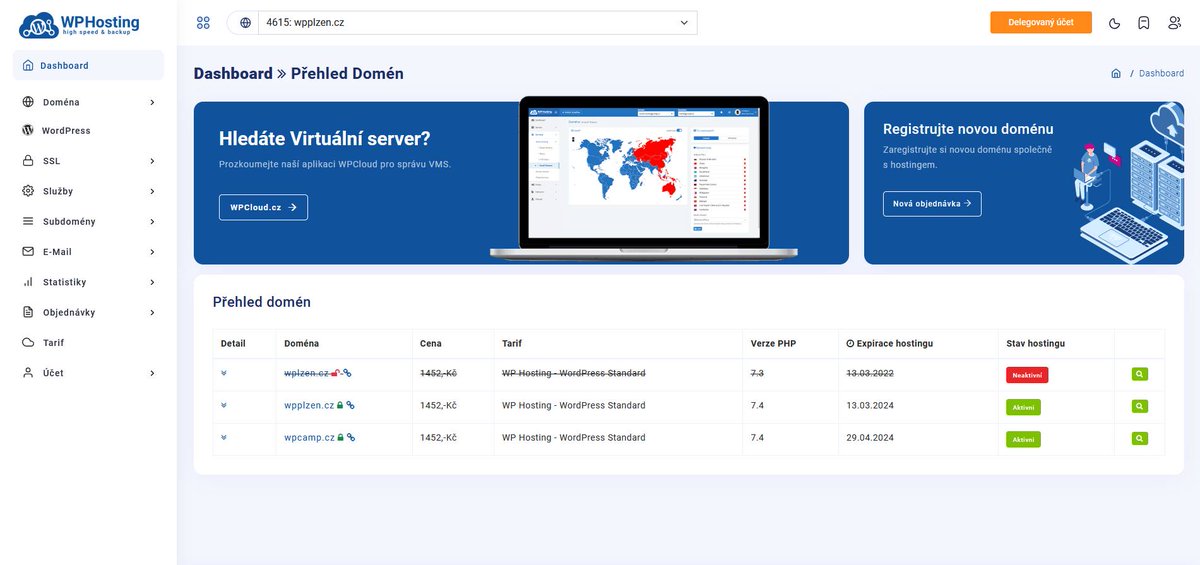The image size is (1200, 565).
Task: Click the Aktivní badge for wpcamp.cz
Action: [1023, 439]
